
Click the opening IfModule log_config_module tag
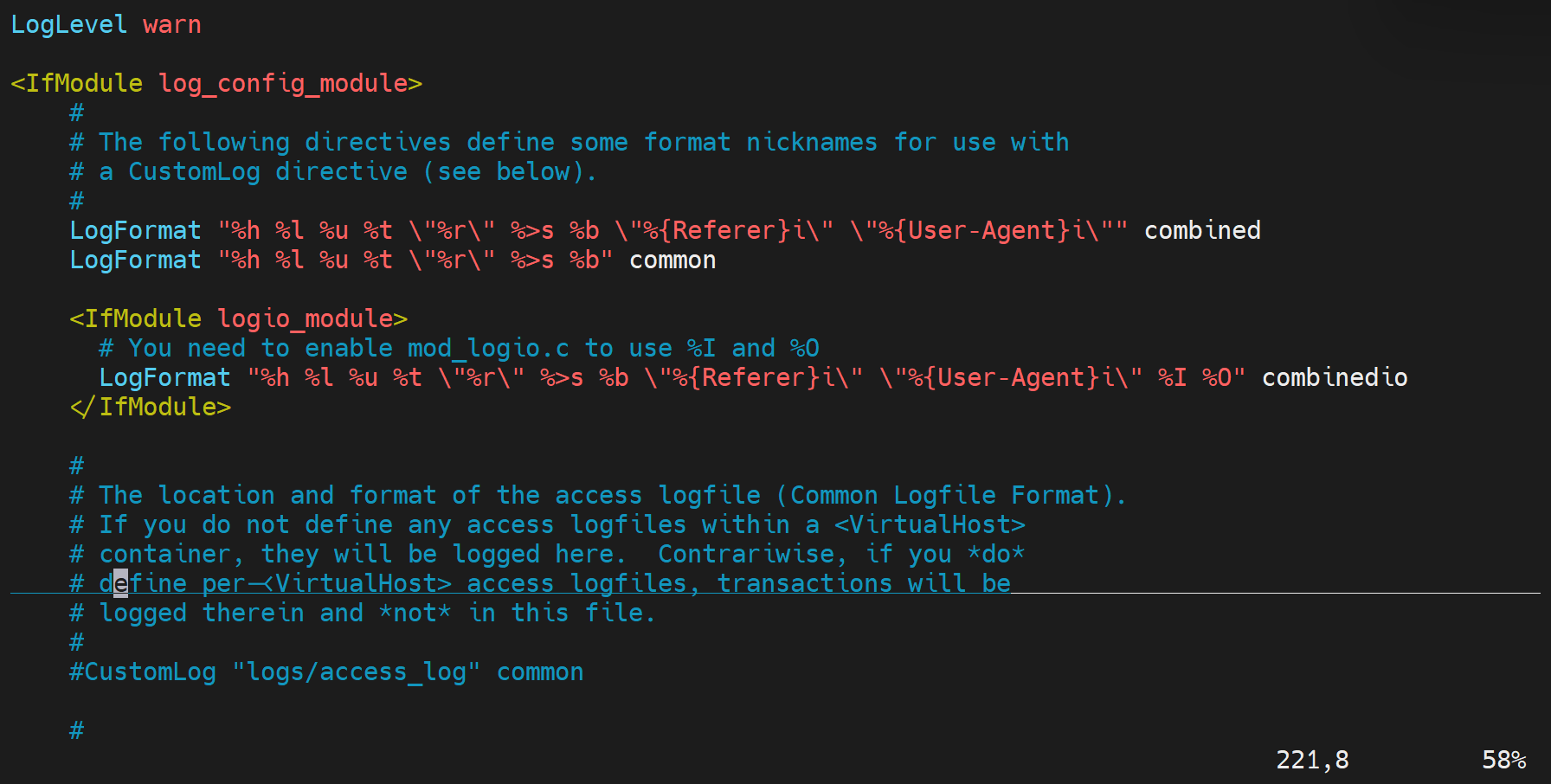pos(216,84)
